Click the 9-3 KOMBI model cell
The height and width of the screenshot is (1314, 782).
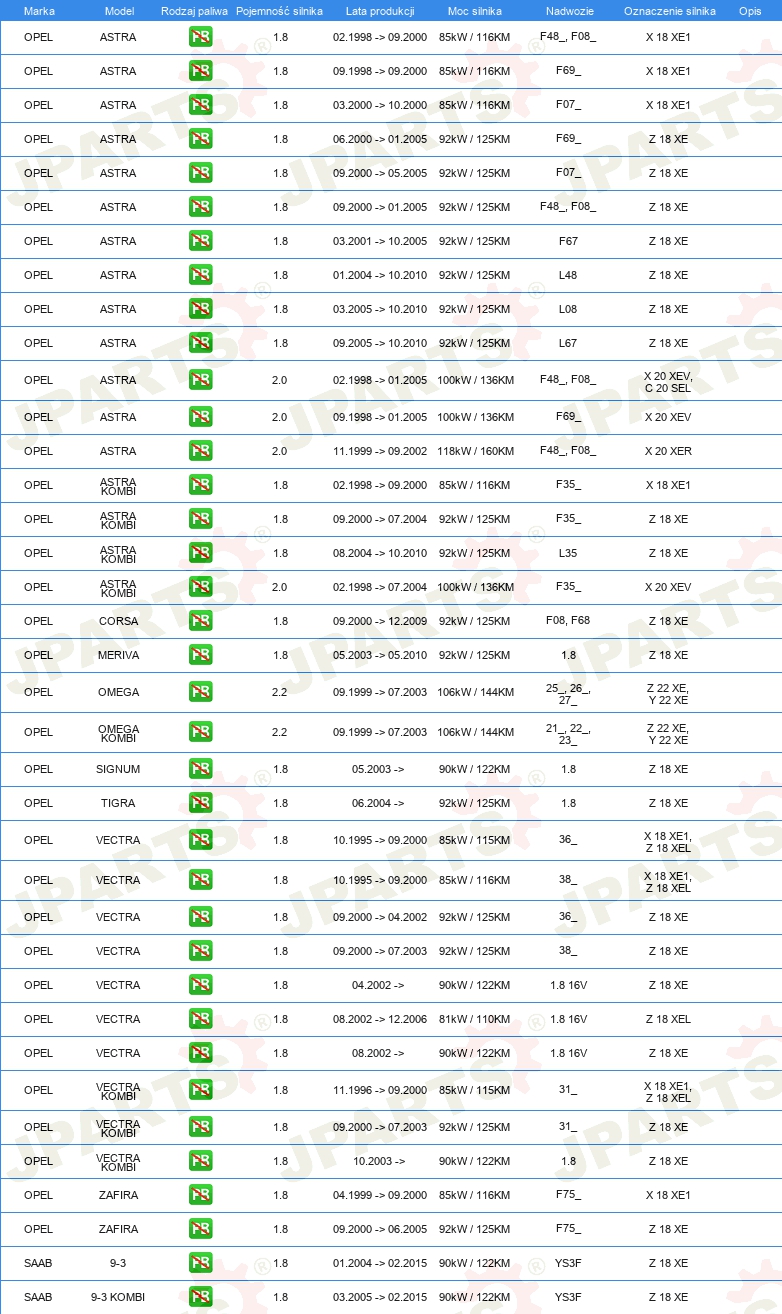118,1297
